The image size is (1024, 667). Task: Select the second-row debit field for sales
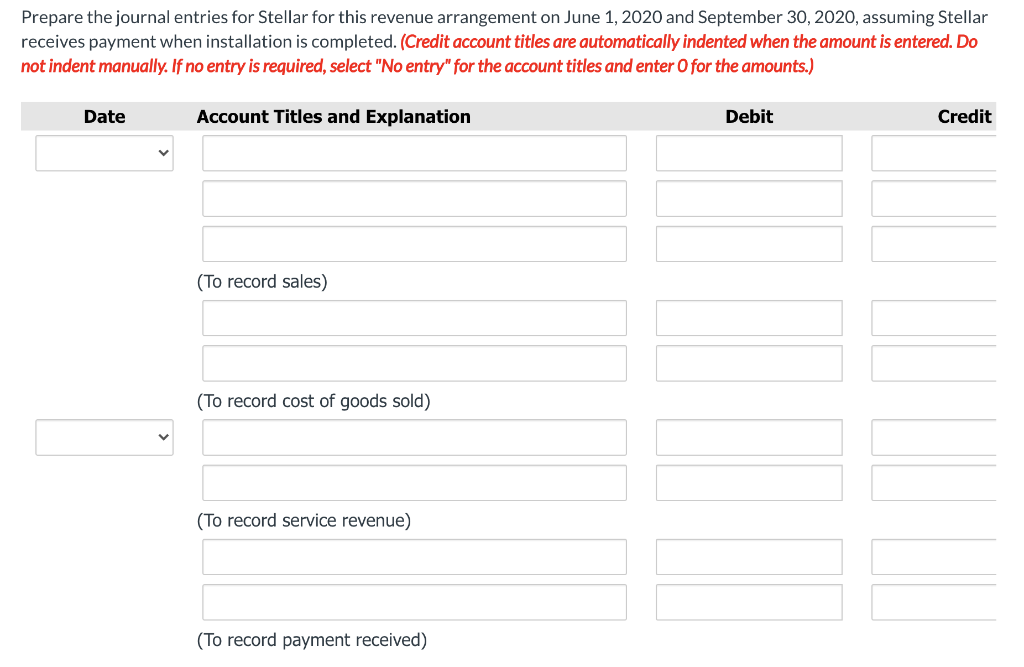pyautogui.click(x=749, y=199)
